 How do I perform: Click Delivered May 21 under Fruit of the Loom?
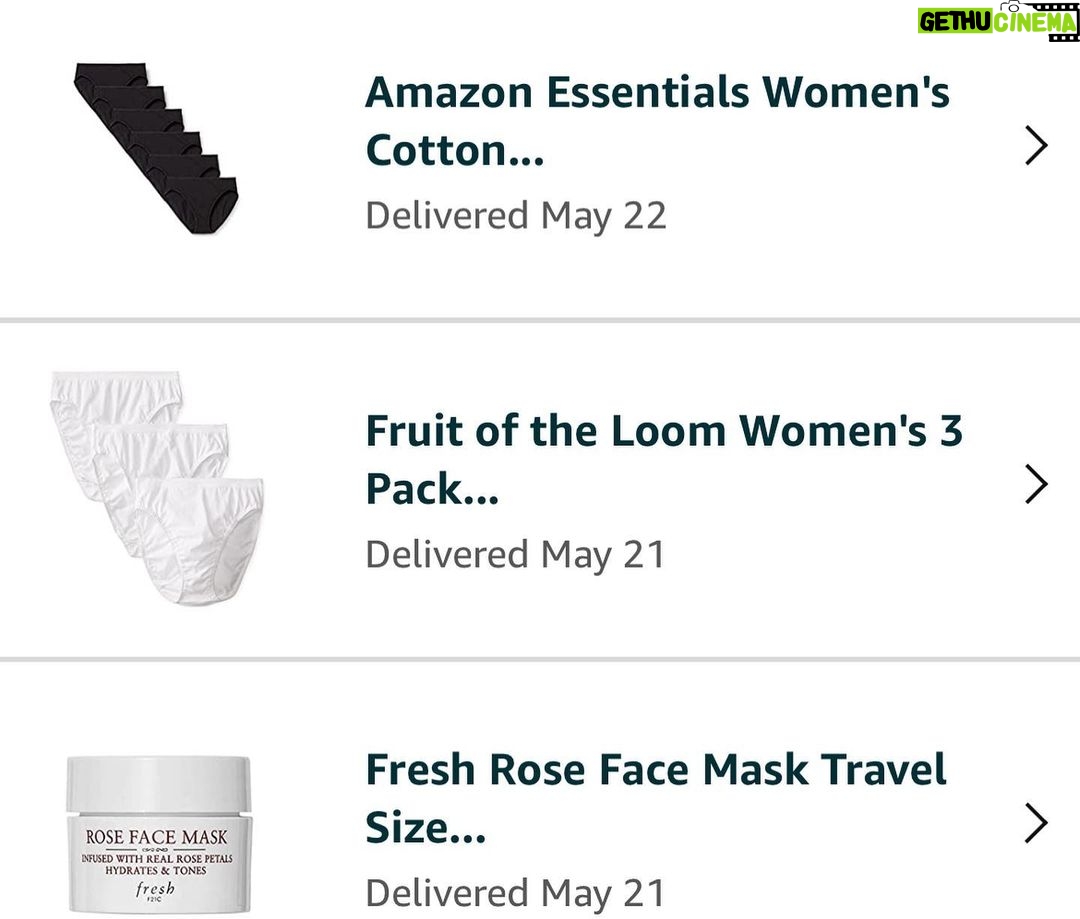coord(515,555)
